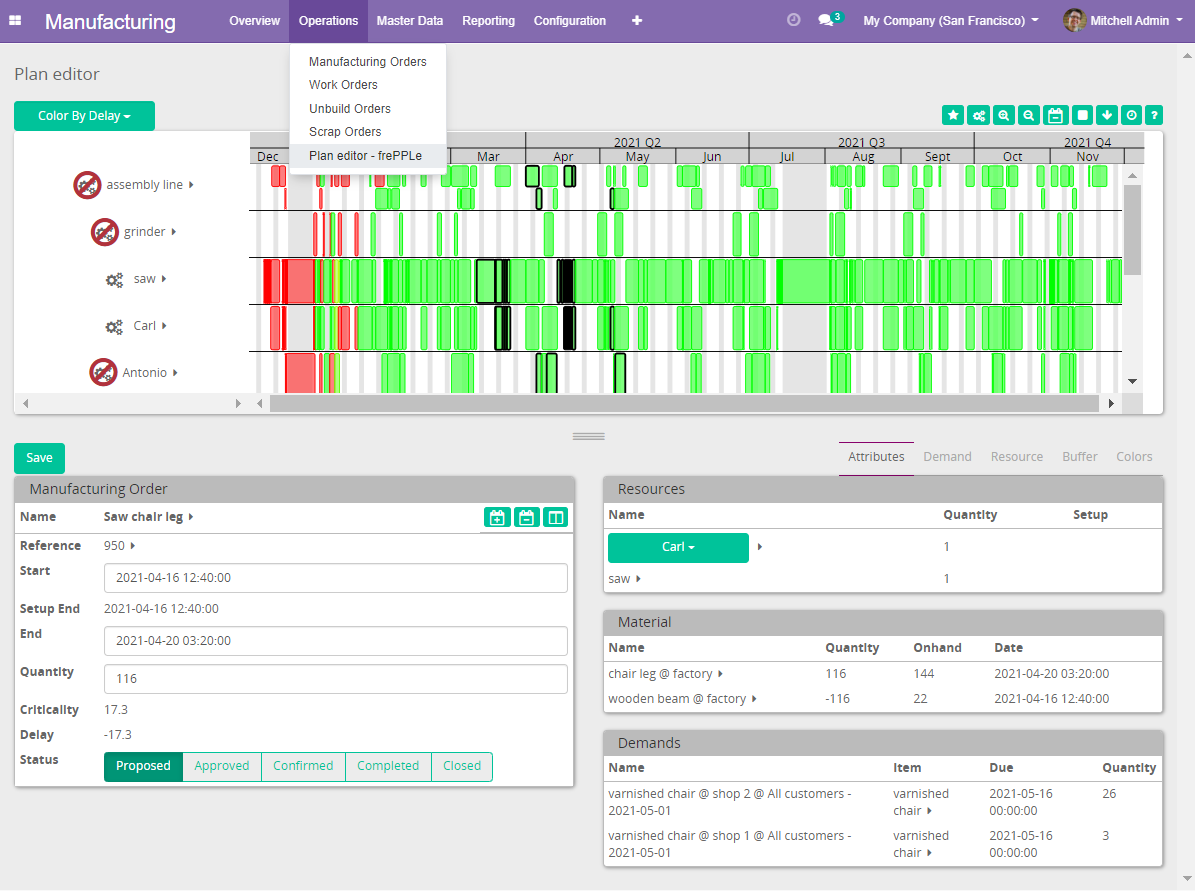Zoom out of the Gantt chart timeline

click(1028, 115)
